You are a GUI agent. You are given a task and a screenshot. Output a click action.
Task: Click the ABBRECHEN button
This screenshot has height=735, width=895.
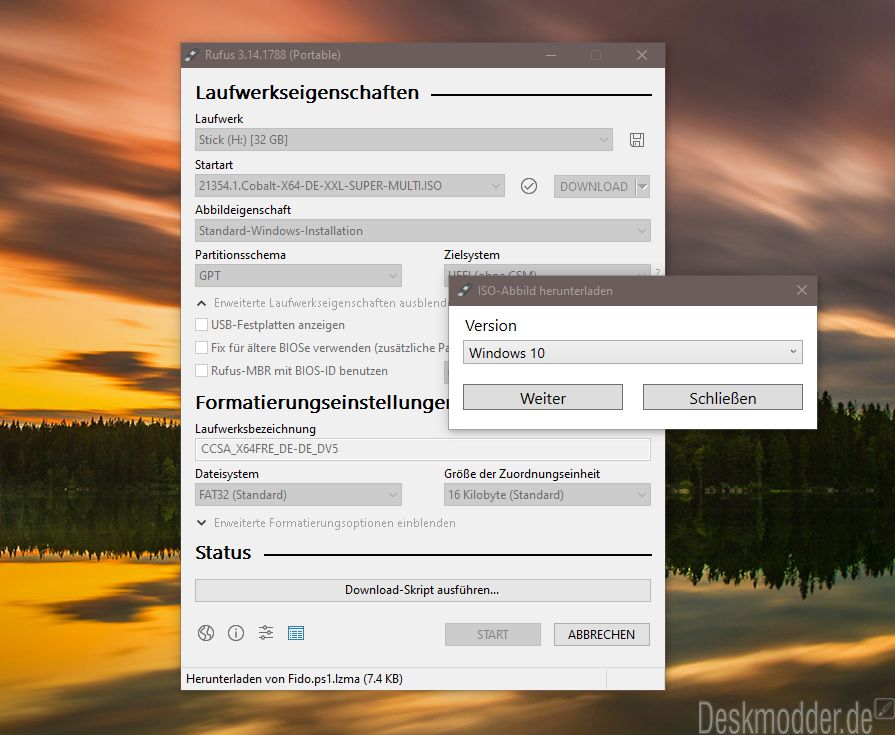[602, 635]
